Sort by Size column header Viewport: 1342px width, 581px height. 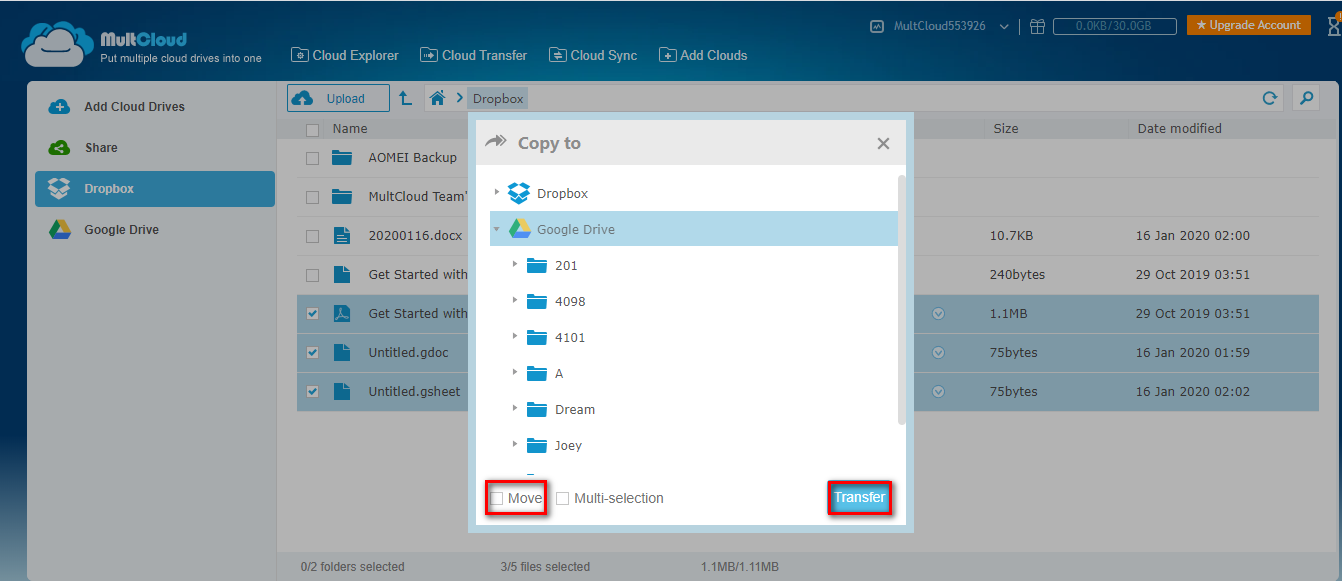click(x=1006, y=129)
